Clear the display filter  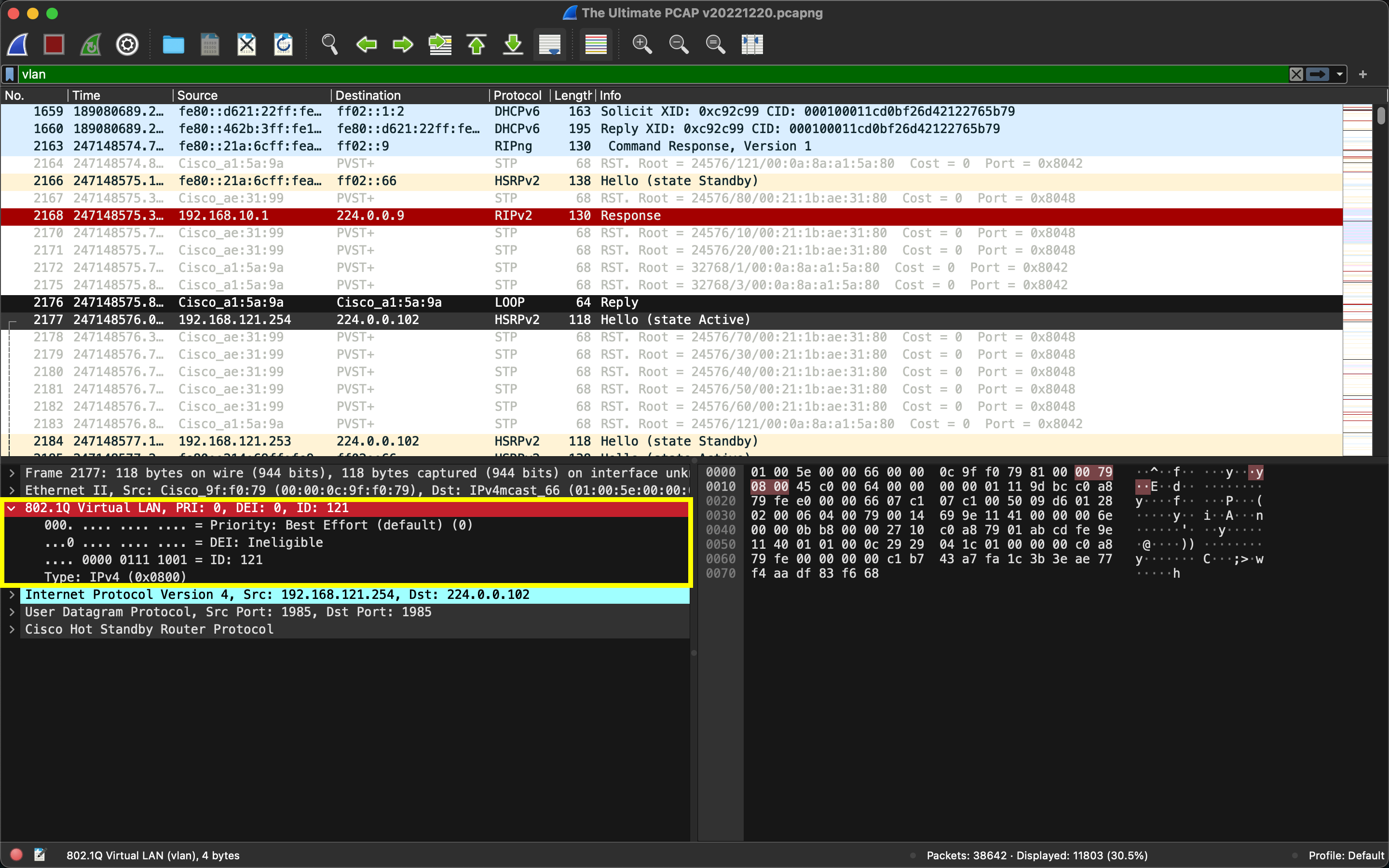(x=1296, y=74)
